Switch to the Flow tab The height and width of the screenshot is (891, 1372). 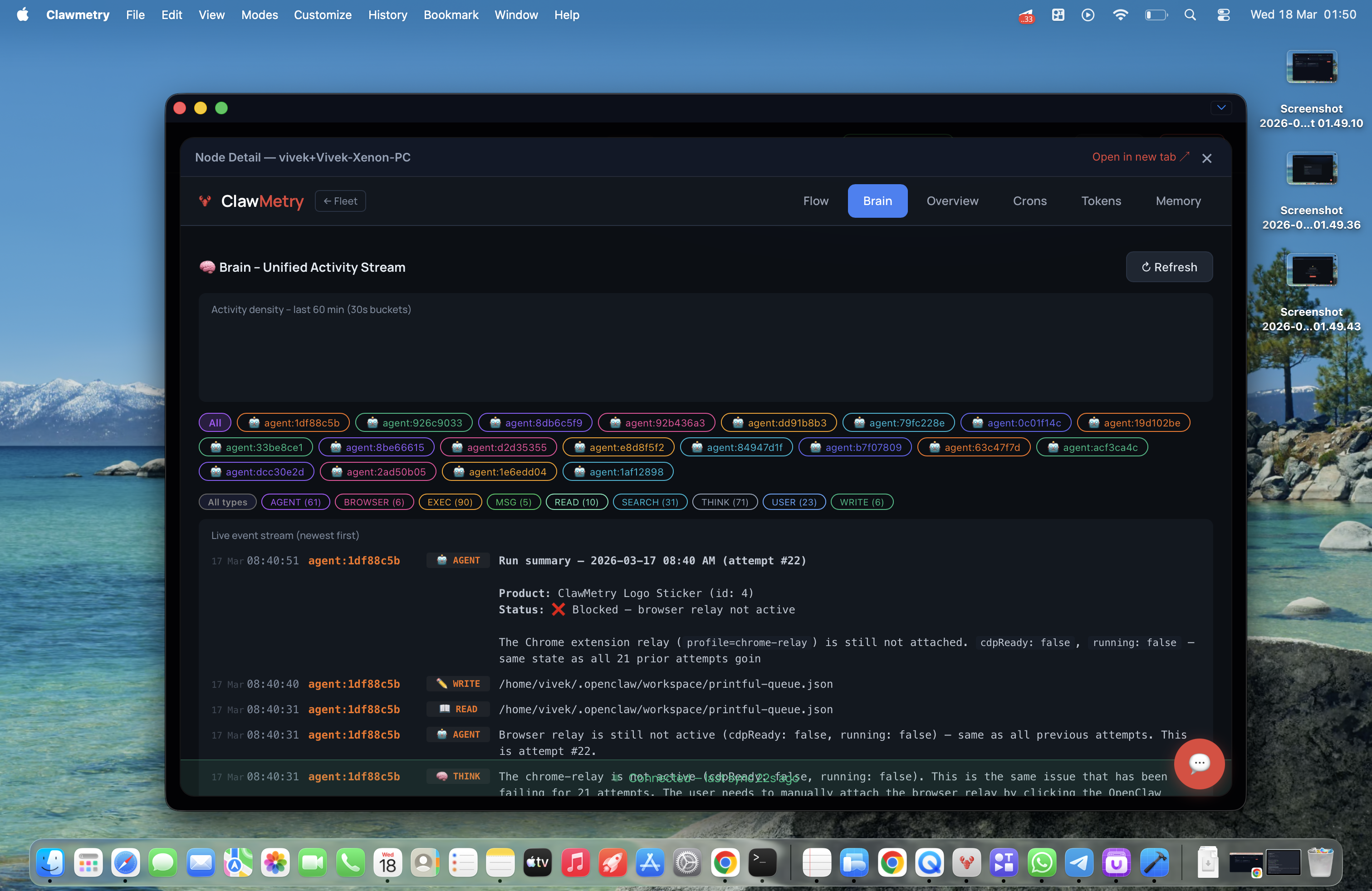815,201
